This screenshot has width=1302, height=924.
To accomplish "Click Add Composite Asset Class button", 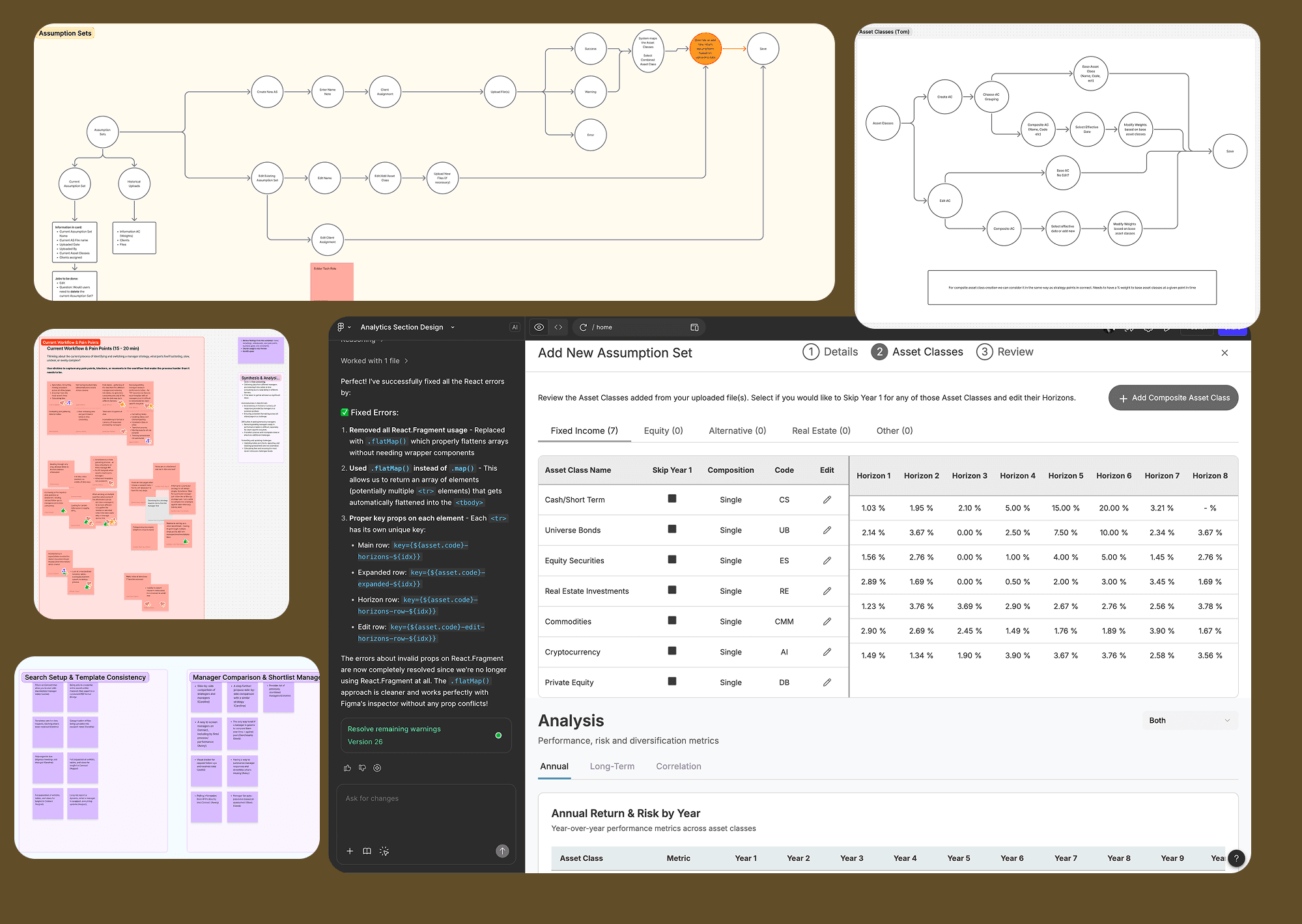I will click(1173, 398).
